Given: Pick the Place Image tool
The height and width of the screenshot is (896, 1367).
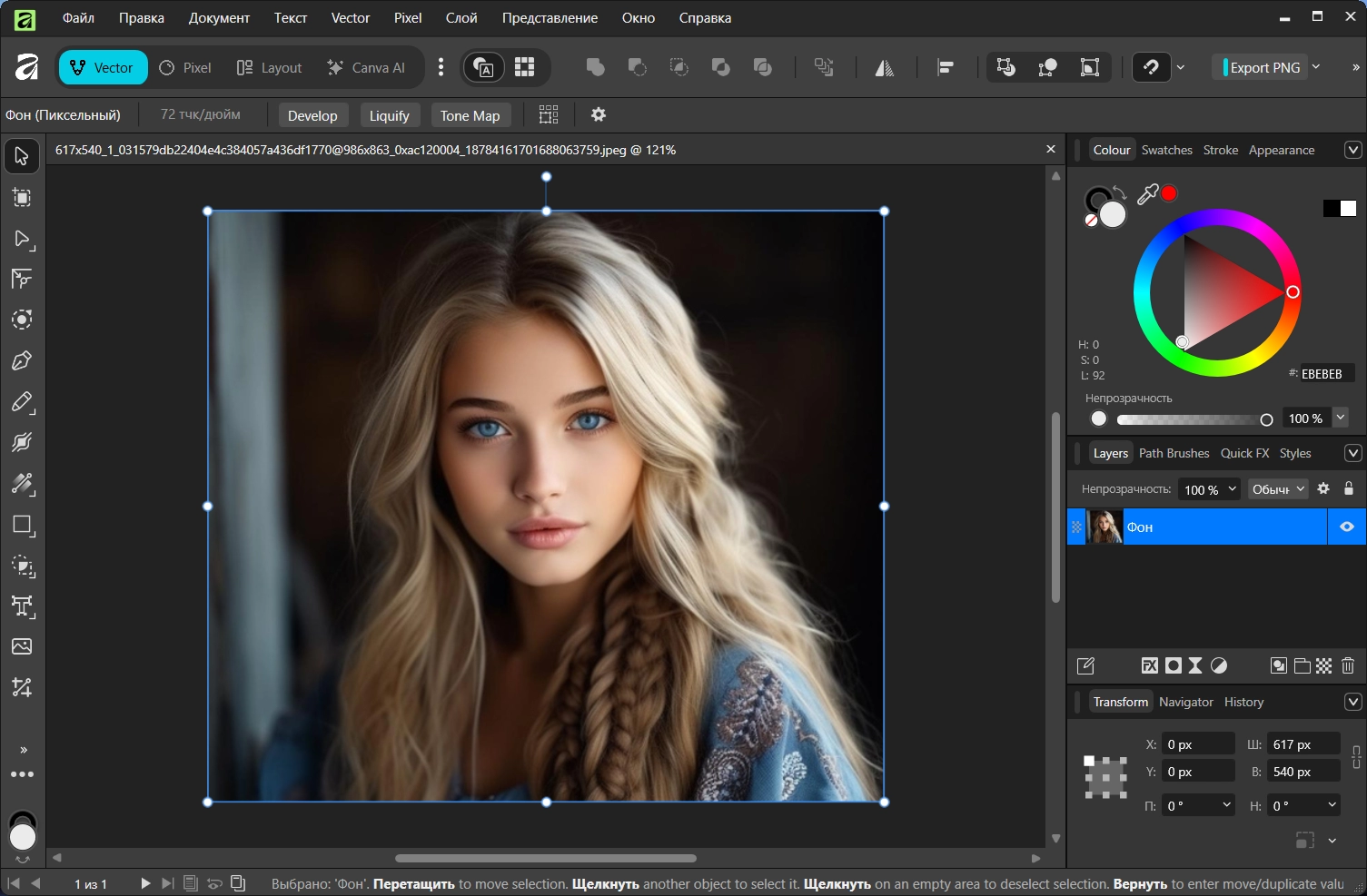Looking at the screenshot, I should point(22,646).
